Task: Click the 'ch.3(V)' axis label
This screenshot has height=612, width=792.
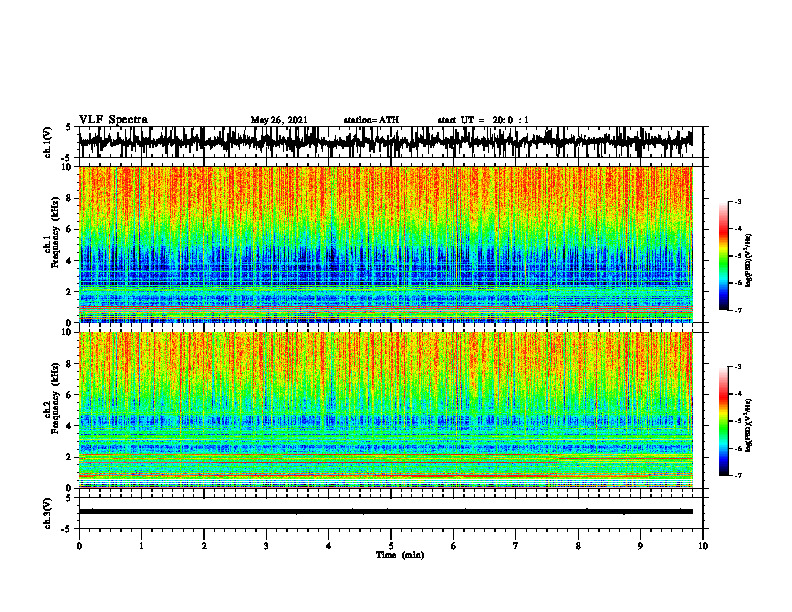Action: pyautogui.click(x=48, y=513)
